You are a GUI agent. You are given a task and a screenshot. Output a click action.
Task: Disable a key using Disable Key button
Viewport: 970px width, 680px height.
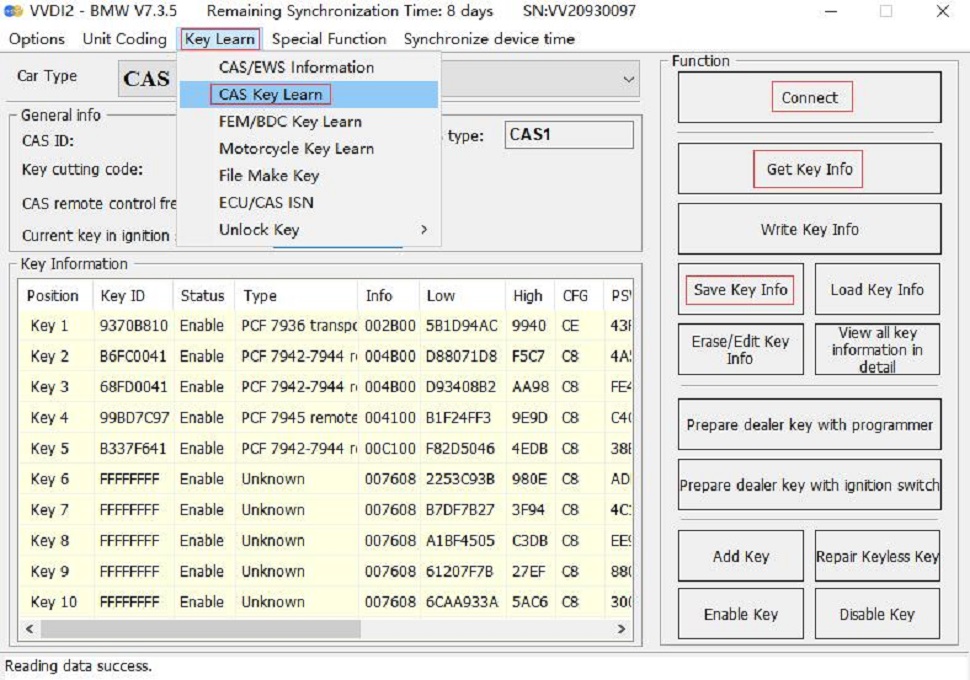click(x=877, y=613)
